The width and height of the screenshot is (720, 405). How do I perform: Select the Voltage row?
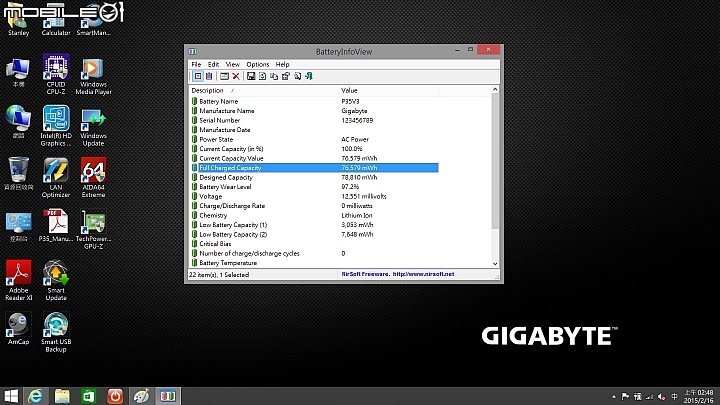point(314,197)
